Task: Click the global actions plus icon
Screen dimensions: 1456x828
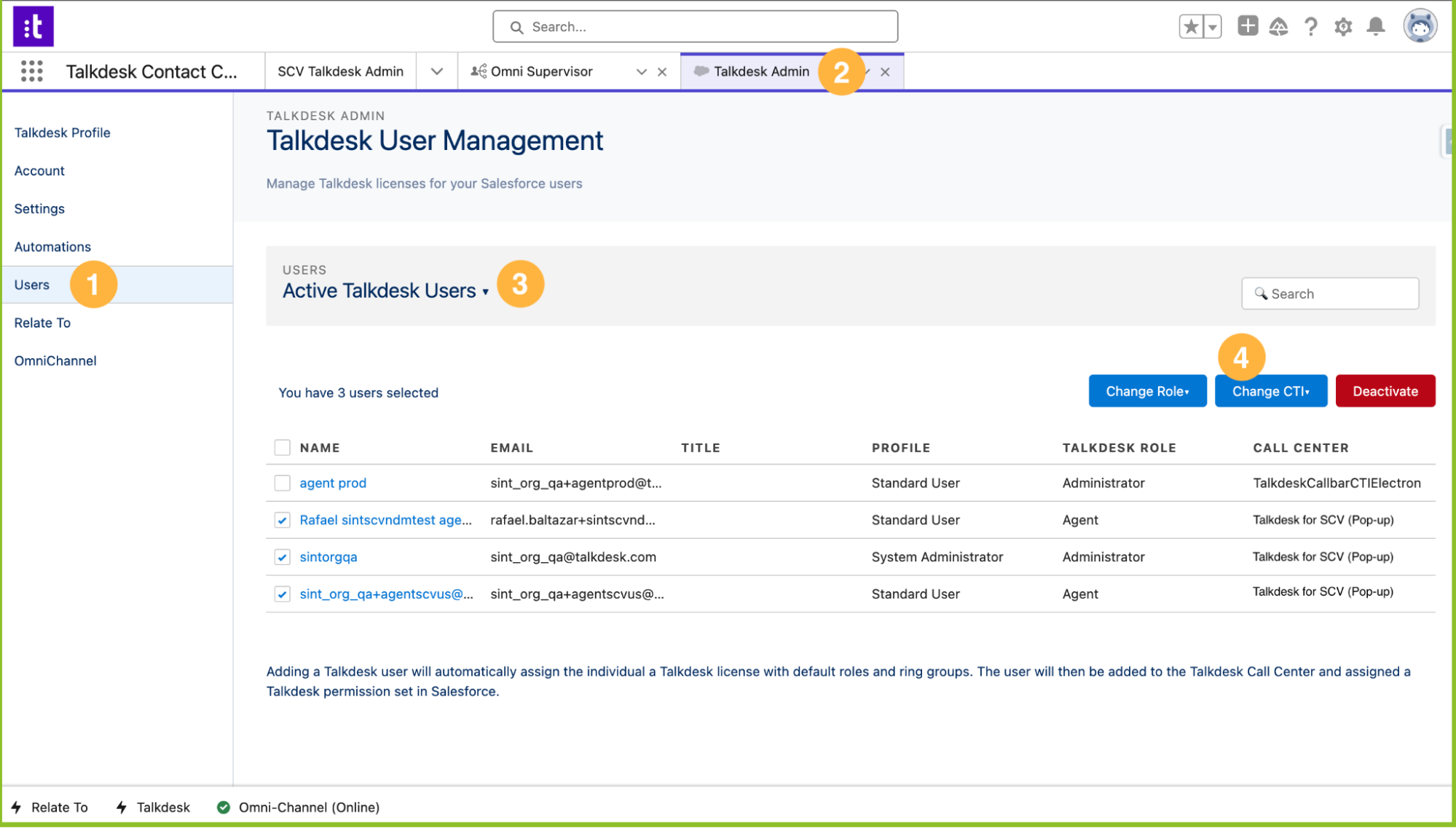Action: point(1248,26)
